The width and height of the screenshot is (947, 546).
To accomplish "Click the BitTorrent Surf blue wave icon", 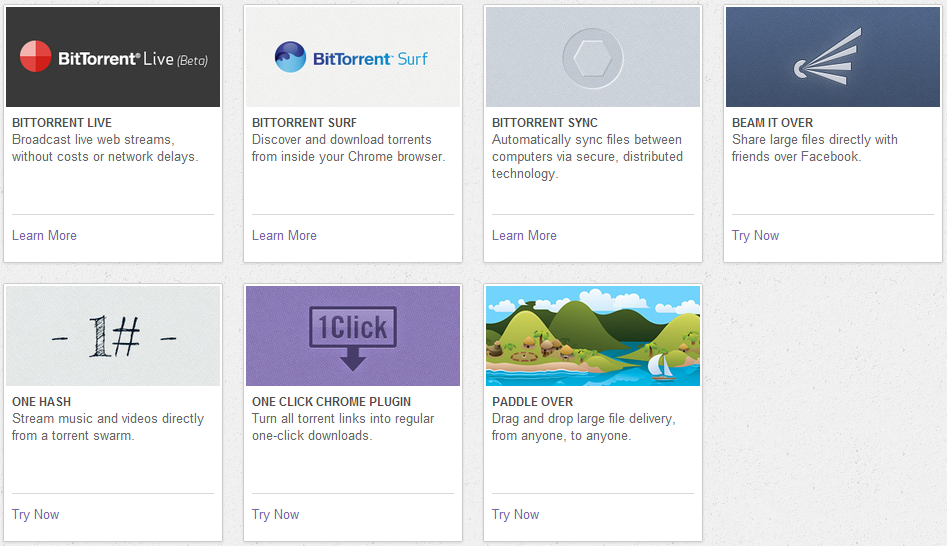I will (291, 57).
